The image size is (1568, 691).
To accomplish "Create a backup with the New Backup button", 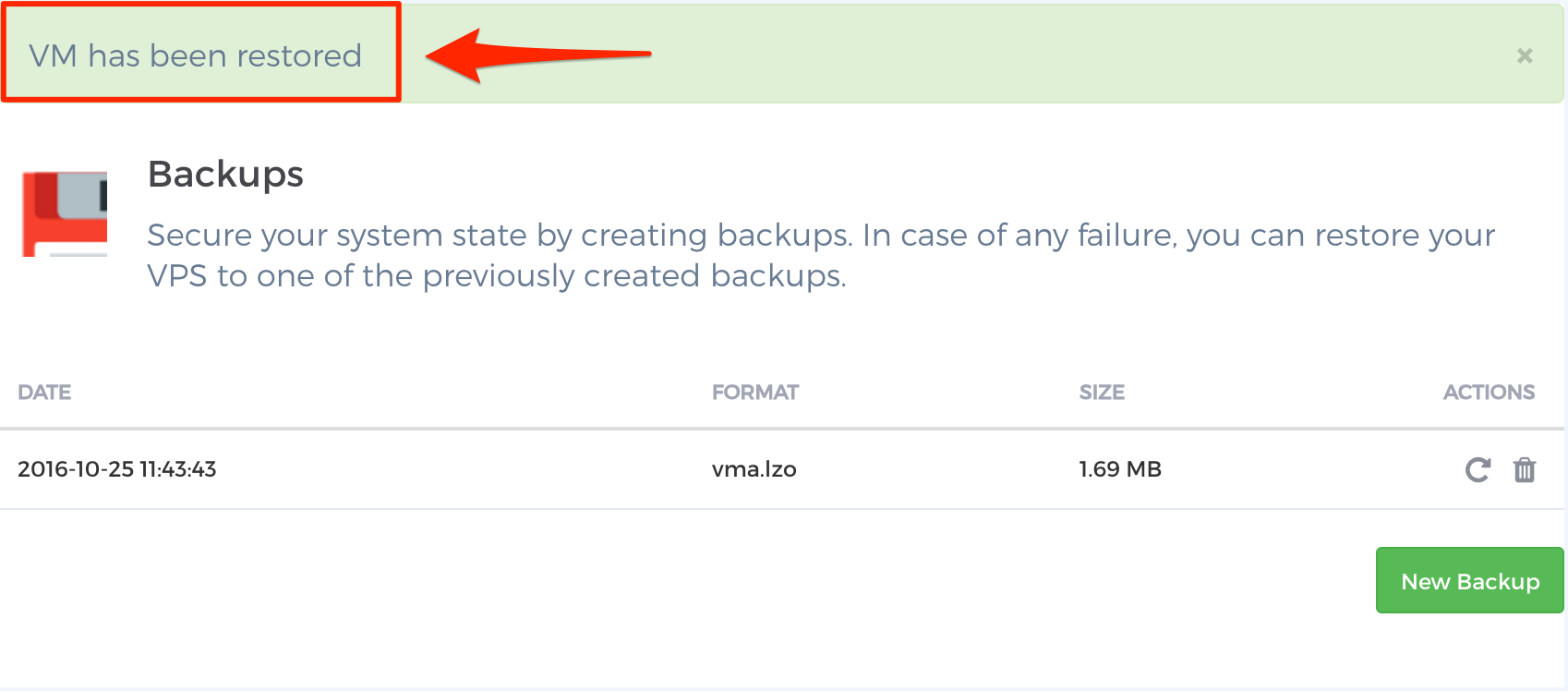I will 1470,580.
